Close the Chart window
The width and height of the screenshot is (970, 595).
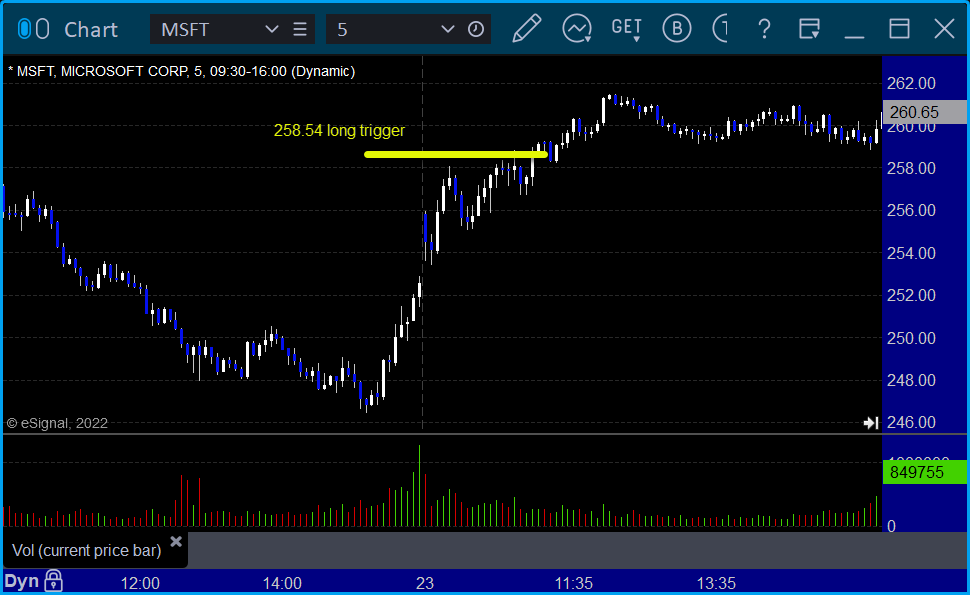tap(945, 29)
